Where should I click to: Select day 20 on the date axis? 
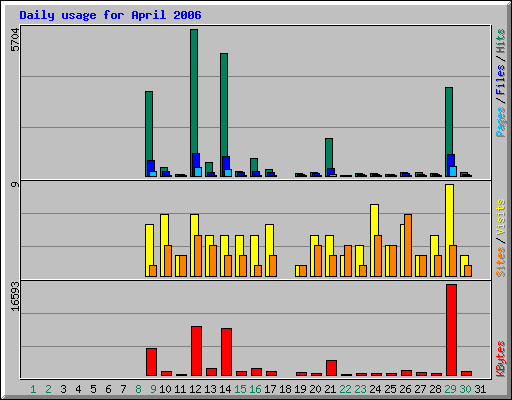click(315, 389)
